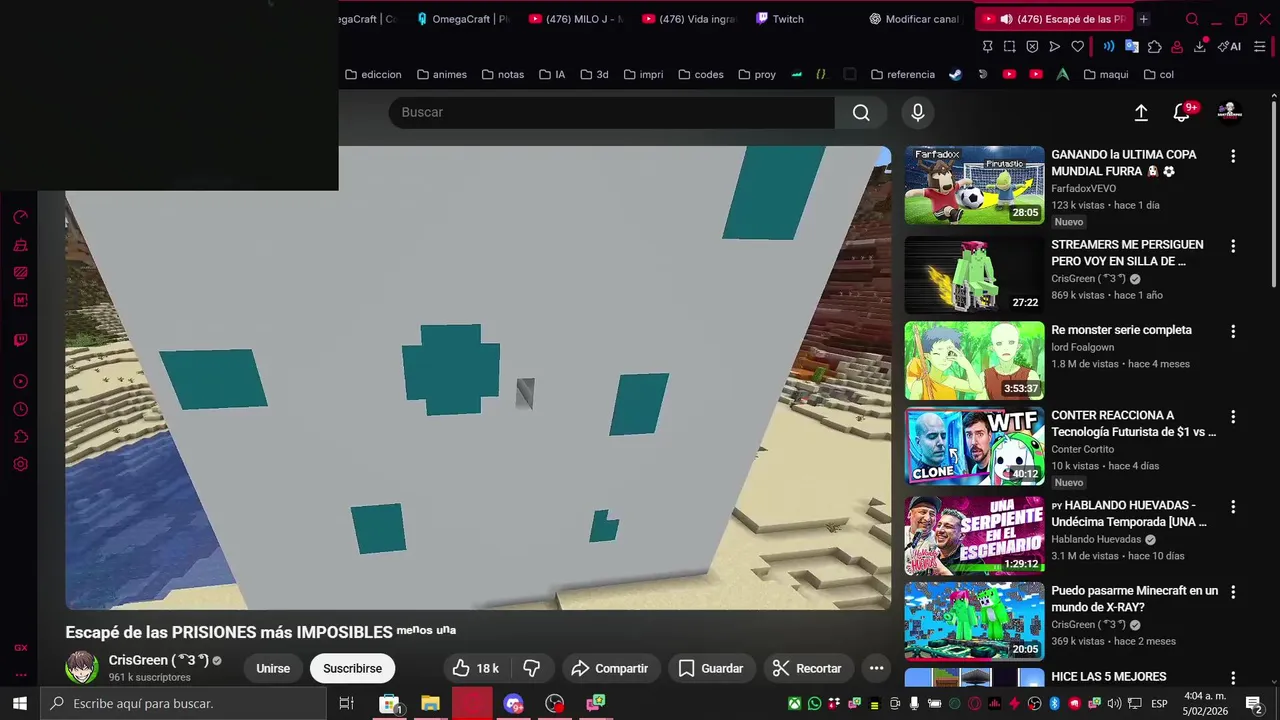Open the Steam bookmark icon
This screenshot has height=720, width=1280.
[956, 74]
